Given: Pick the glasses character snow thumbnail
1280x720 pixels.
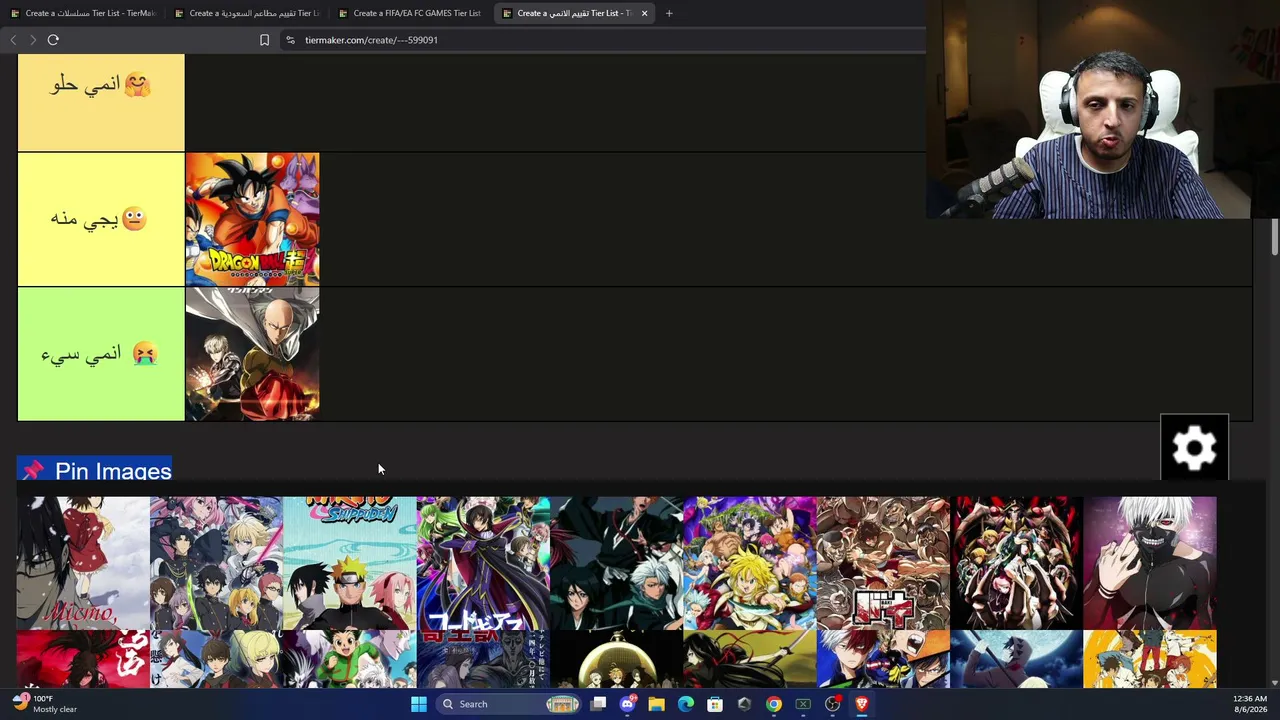Looking at the screenshot, I should 83,562.
